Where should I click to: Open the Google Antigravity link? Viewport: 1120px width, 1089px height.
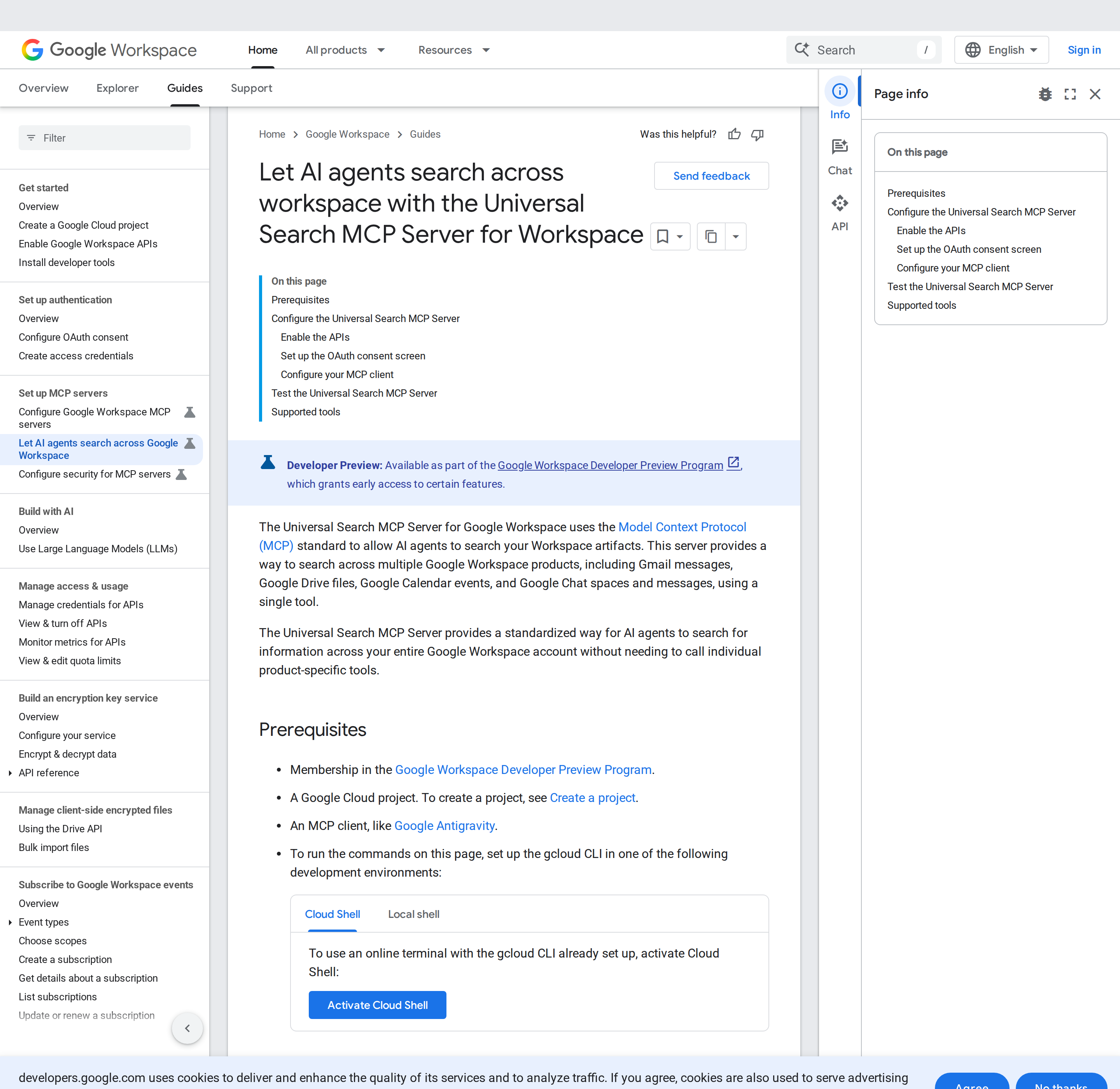coord(444,826)
